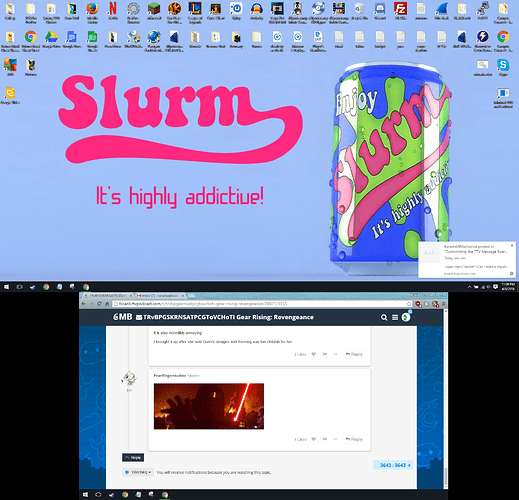Open Action Center icon in system tray
Screen dimensions: 519x500
point(496,287)
